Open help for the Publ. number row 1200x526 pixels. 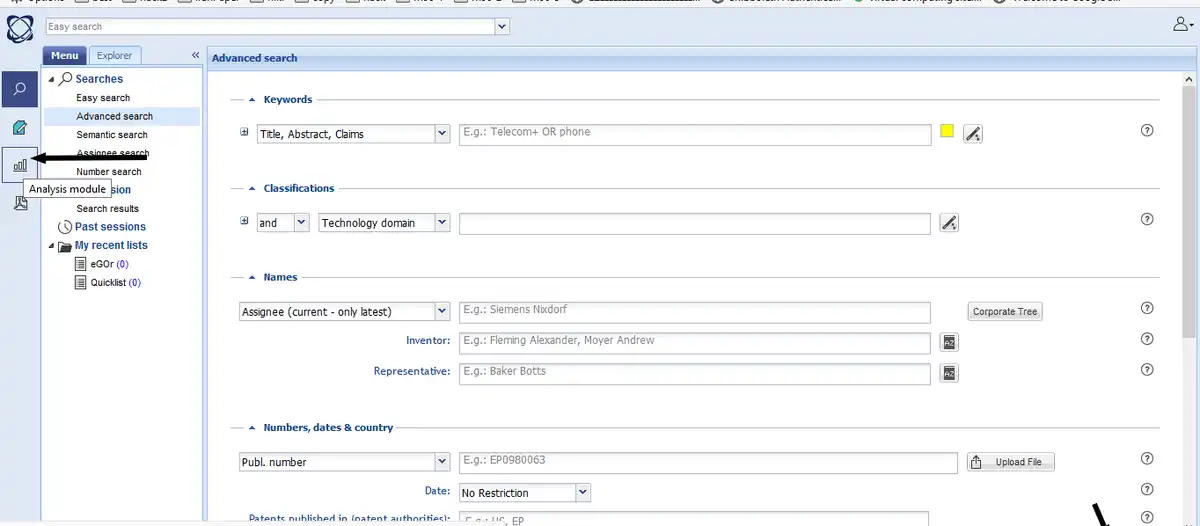[x=1147, y=459]
